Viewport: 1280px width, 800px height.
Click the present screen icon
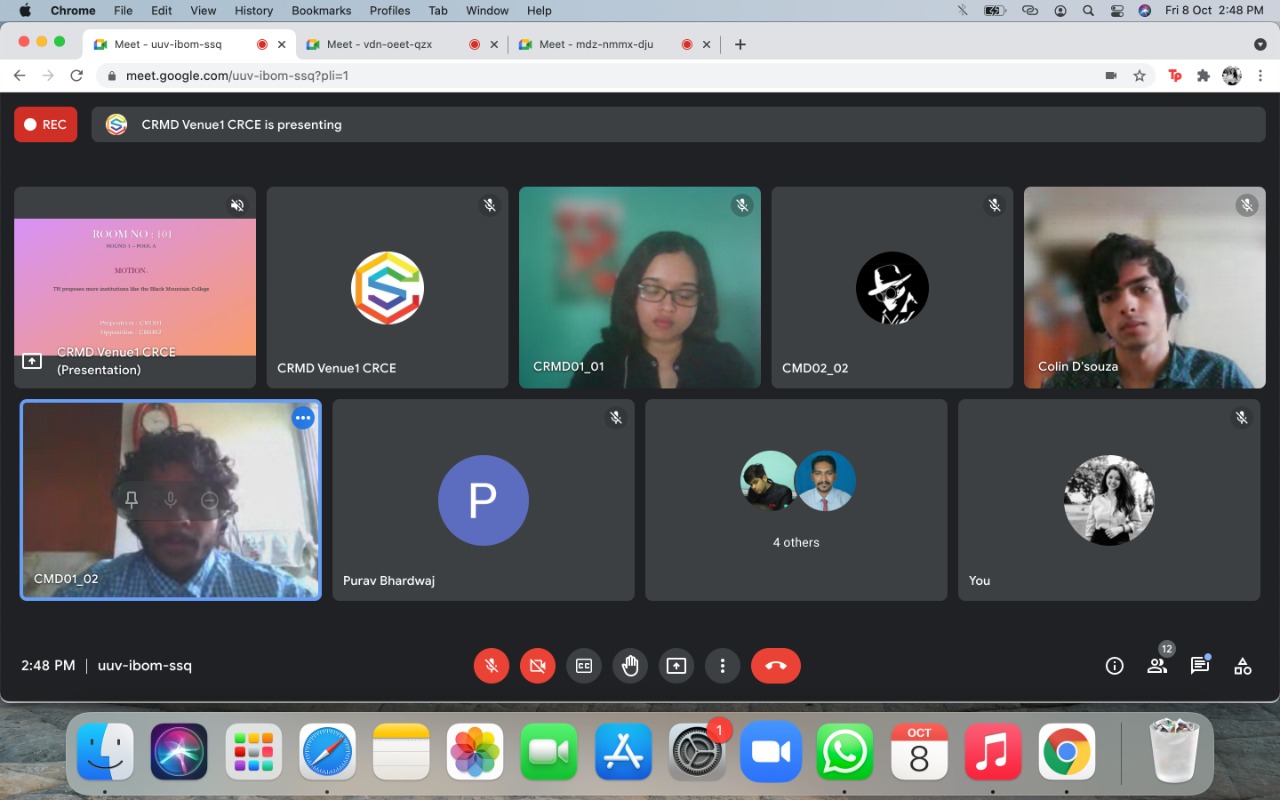coord(676,666)
